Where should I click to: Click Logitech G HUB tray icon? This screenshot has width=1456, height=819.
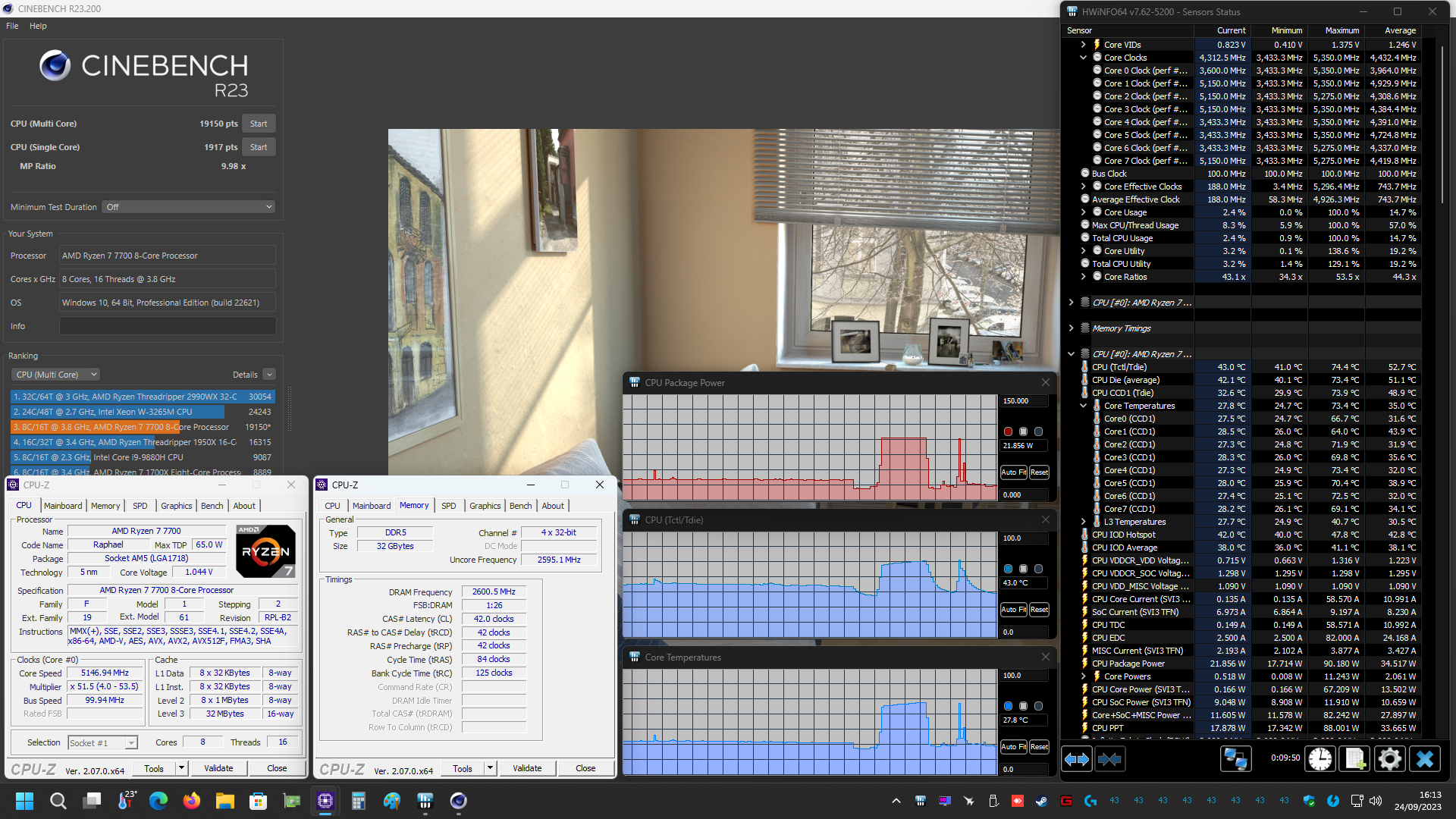click(x=1090, y=801)
